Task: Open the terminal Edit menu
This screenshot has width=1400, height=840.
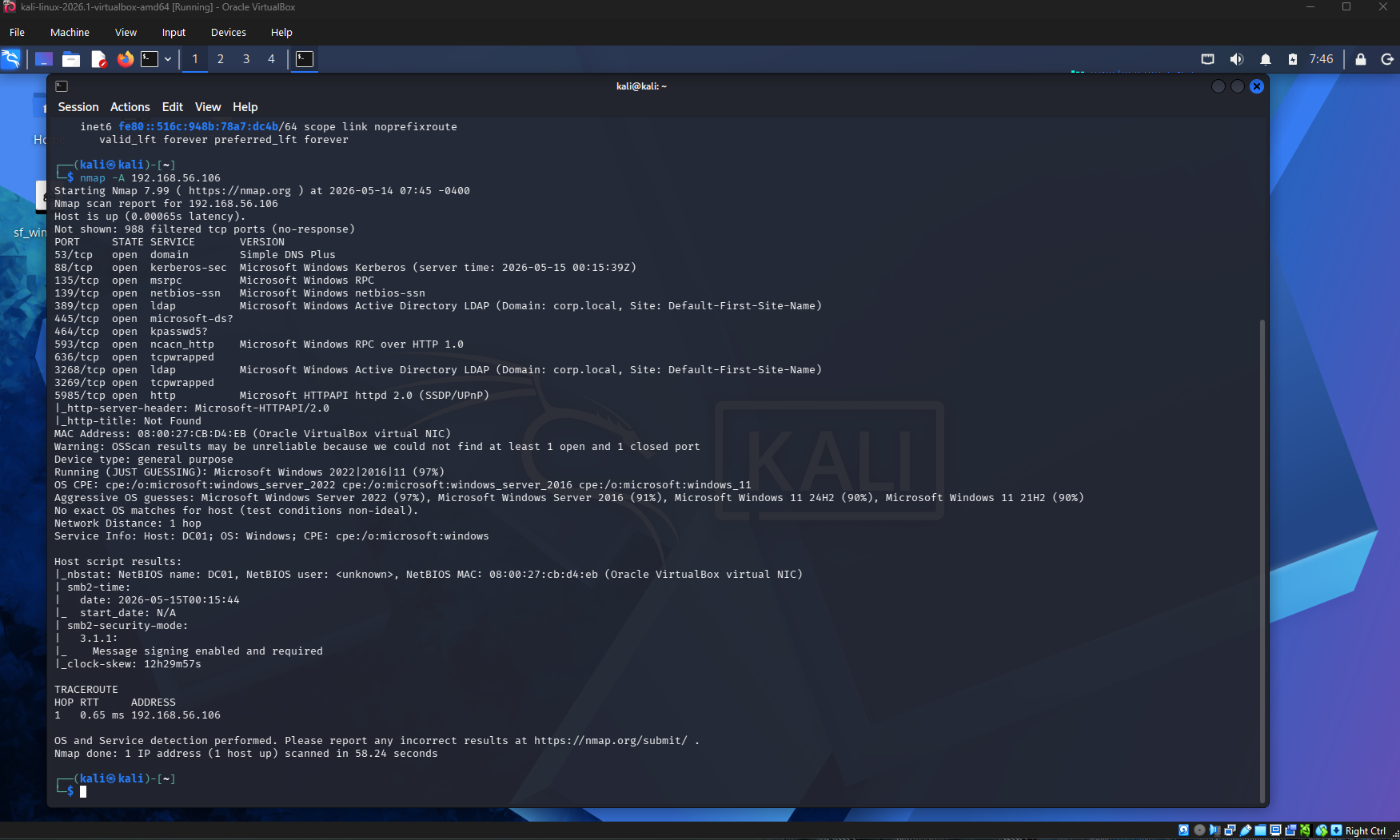Action: (x=173, y=107)
